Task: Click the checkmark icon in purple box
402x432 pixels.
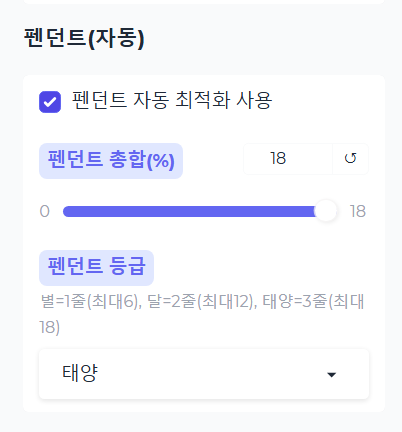Action: point(50,102)
